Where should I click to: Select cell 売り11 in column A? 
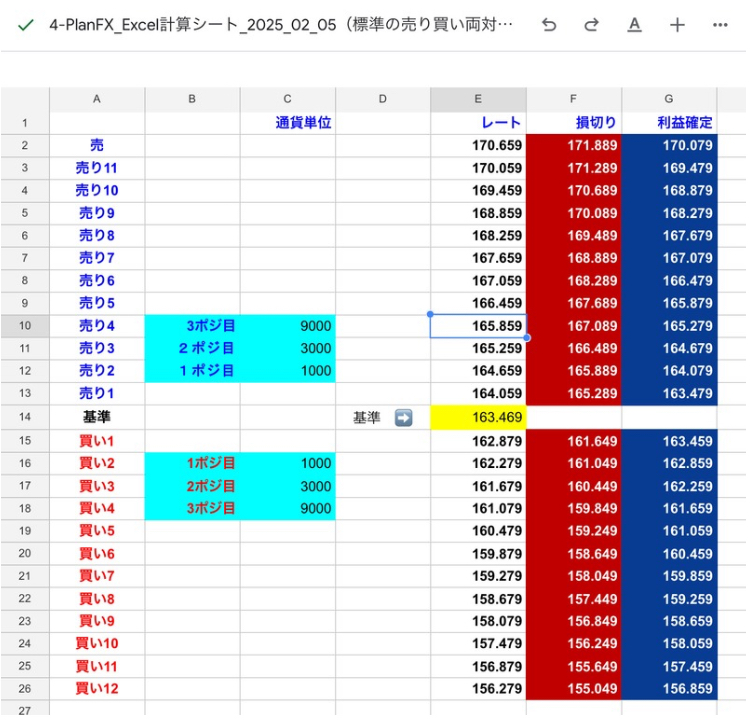pyautogui.click(x=97, y=168)
